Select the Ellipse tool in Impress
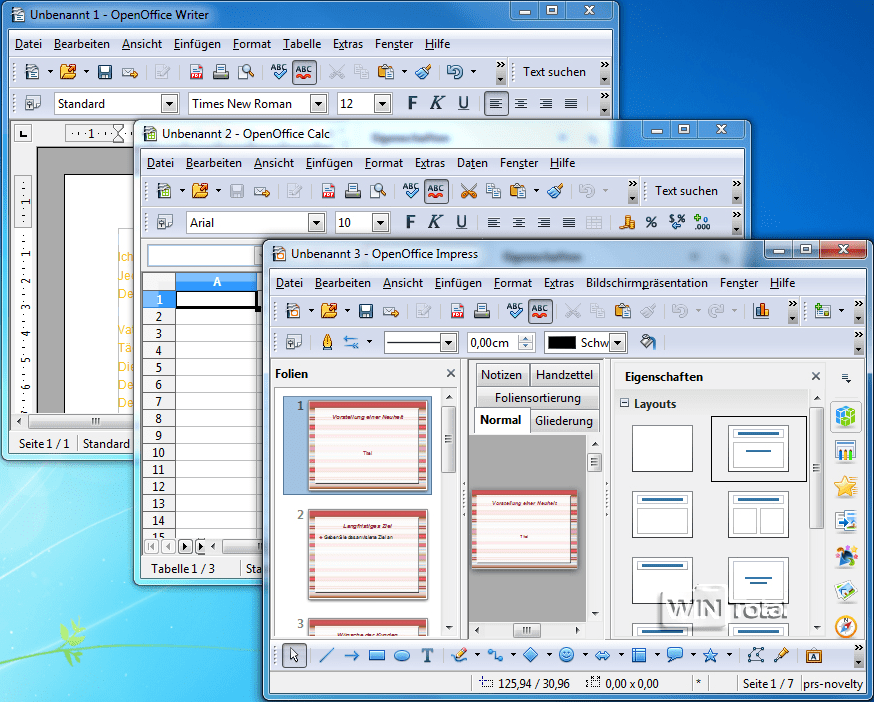874x702 pixels. [402, 656]
